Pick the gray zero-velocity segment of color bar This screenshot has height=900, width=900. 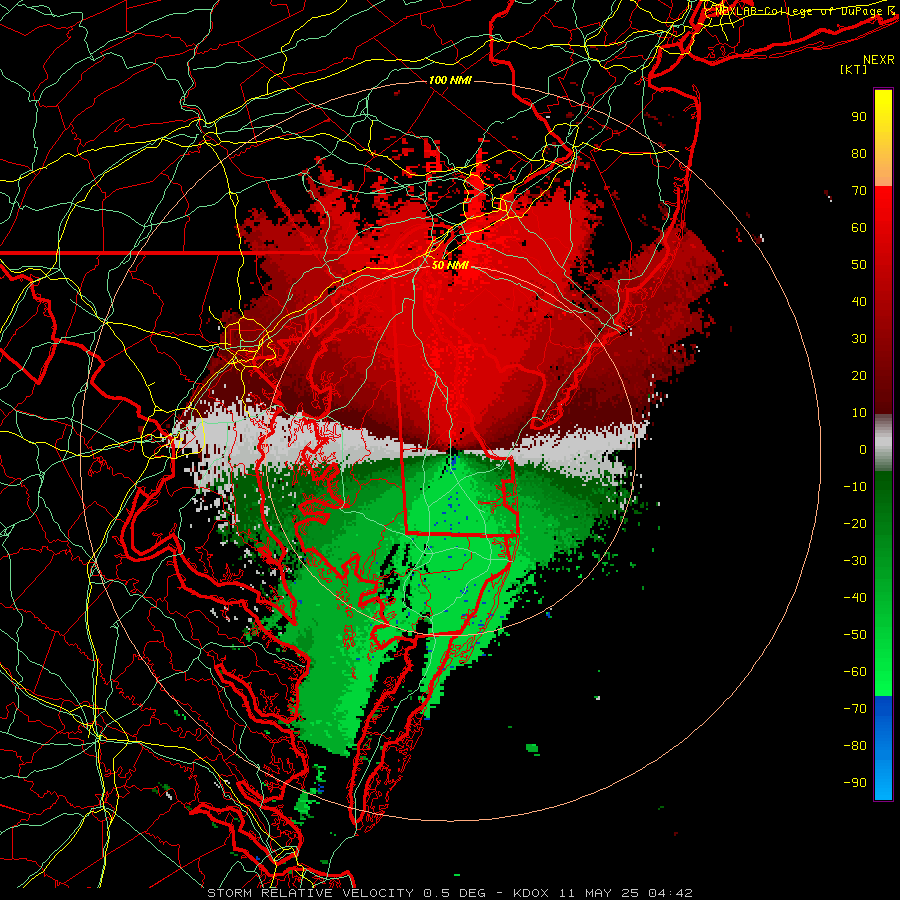point(883,443)
